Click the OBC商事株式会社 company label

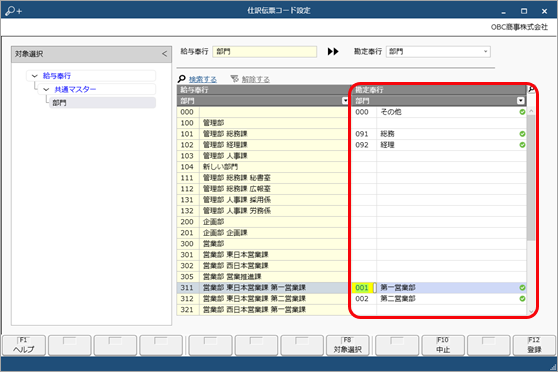coord(519,27)
